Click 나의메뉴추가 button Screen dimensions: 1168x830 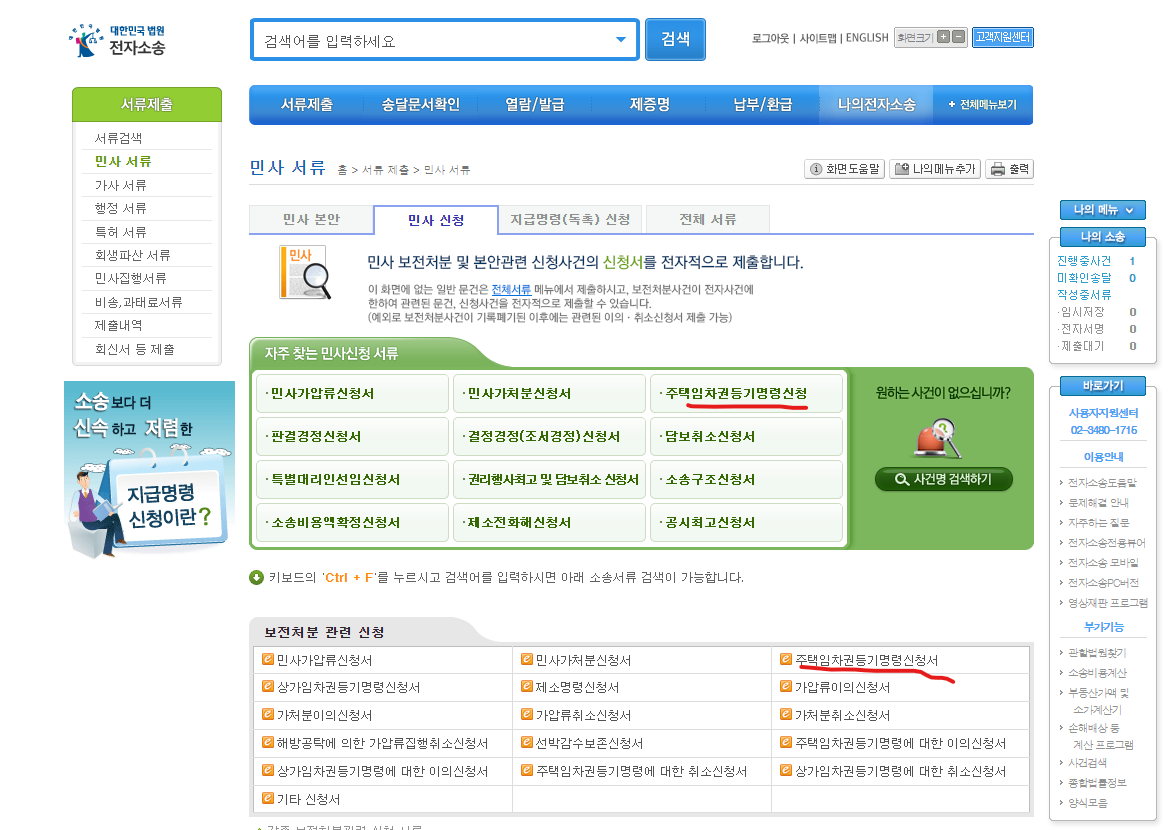tap(936, 169)
